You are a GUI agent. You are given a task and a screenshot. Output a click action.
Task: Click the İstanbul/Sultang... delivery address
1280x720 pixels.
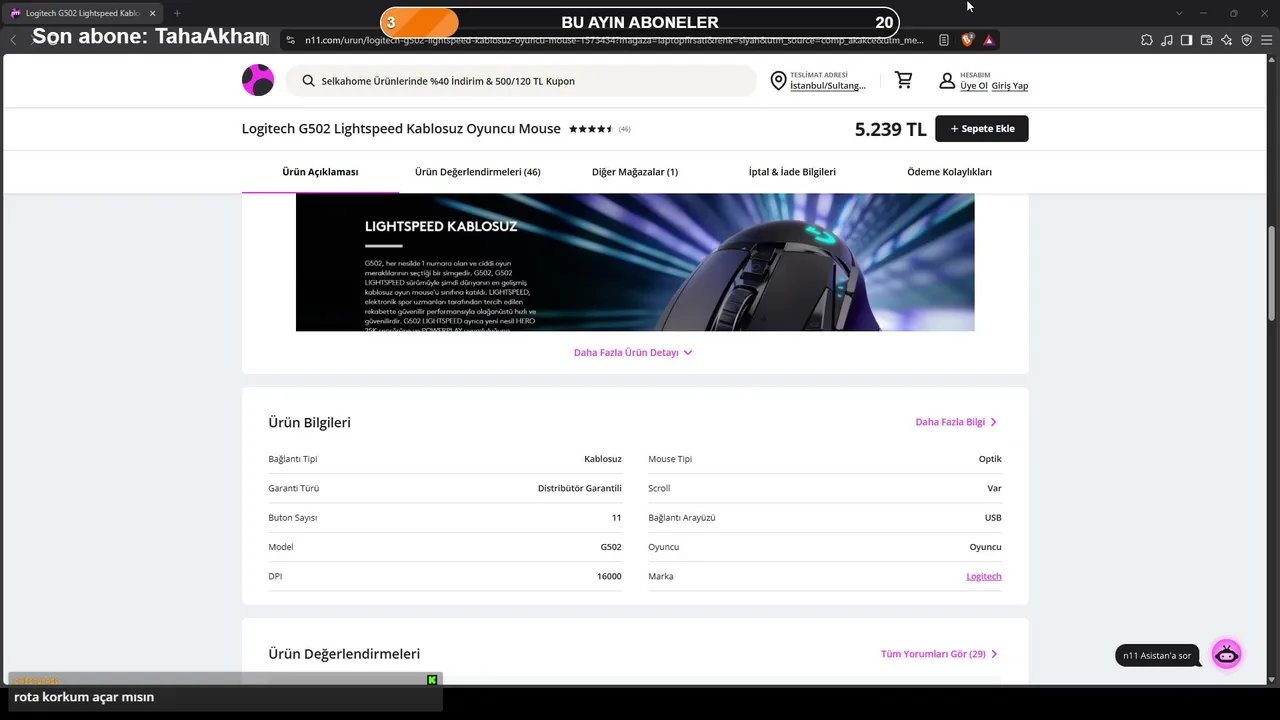(828, 86)
